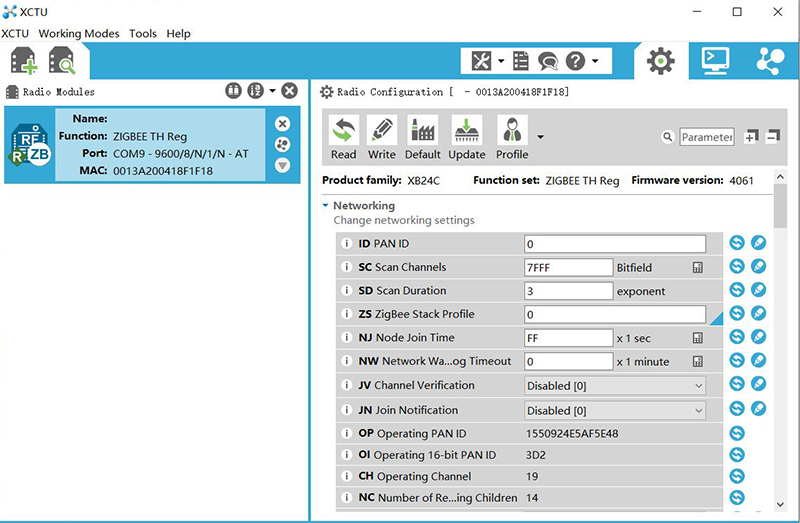Click the Discover radio modules icon
800x523 pixels.
[62, 61]
